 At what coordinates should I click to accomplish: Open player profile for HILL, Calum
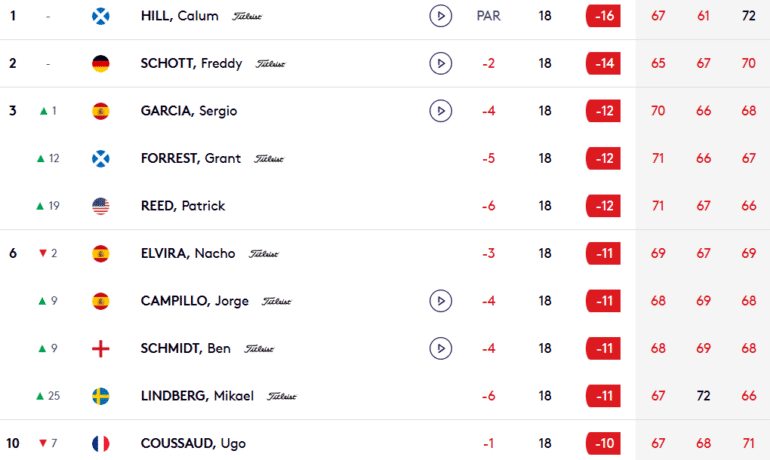pyautogui.click(x=180, y=16)
